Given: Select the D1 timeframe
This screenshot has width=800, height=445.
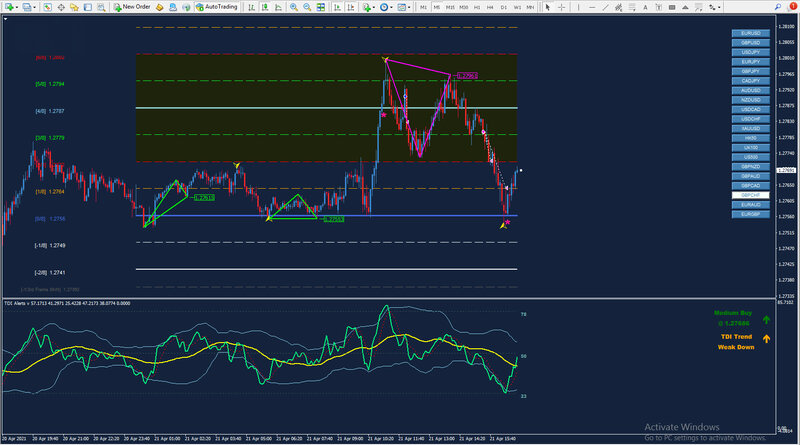Looking at the screenshot, I should pyautogui.click(x=503, y=7).
